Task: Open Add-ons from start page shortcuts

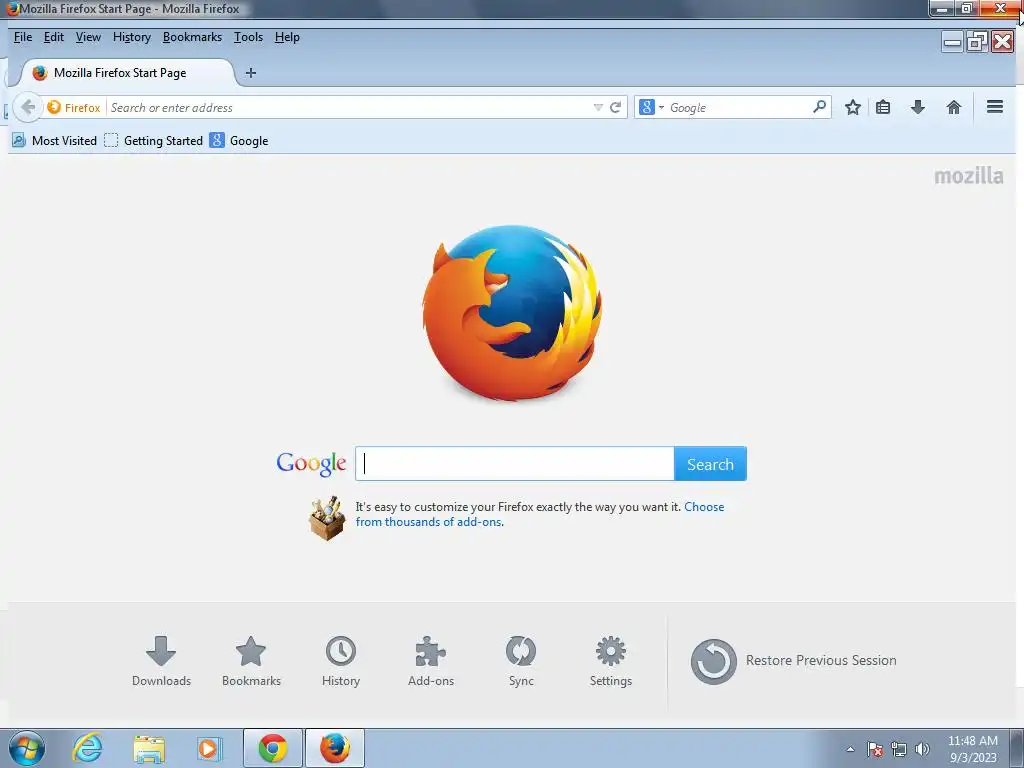Action: click(x=431, y=661)
